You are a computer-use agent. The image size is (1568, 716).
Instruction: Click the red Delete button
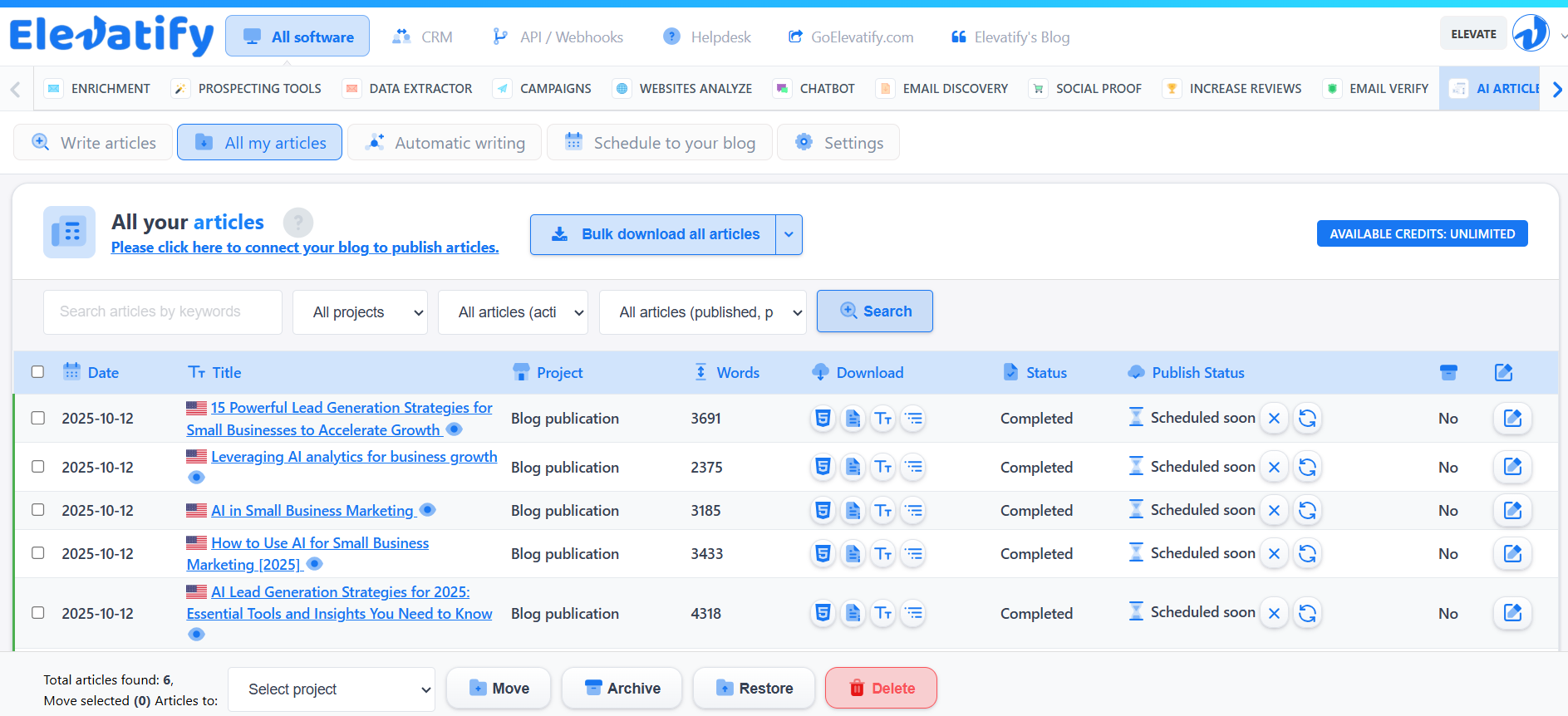click(x=881, y=689)
